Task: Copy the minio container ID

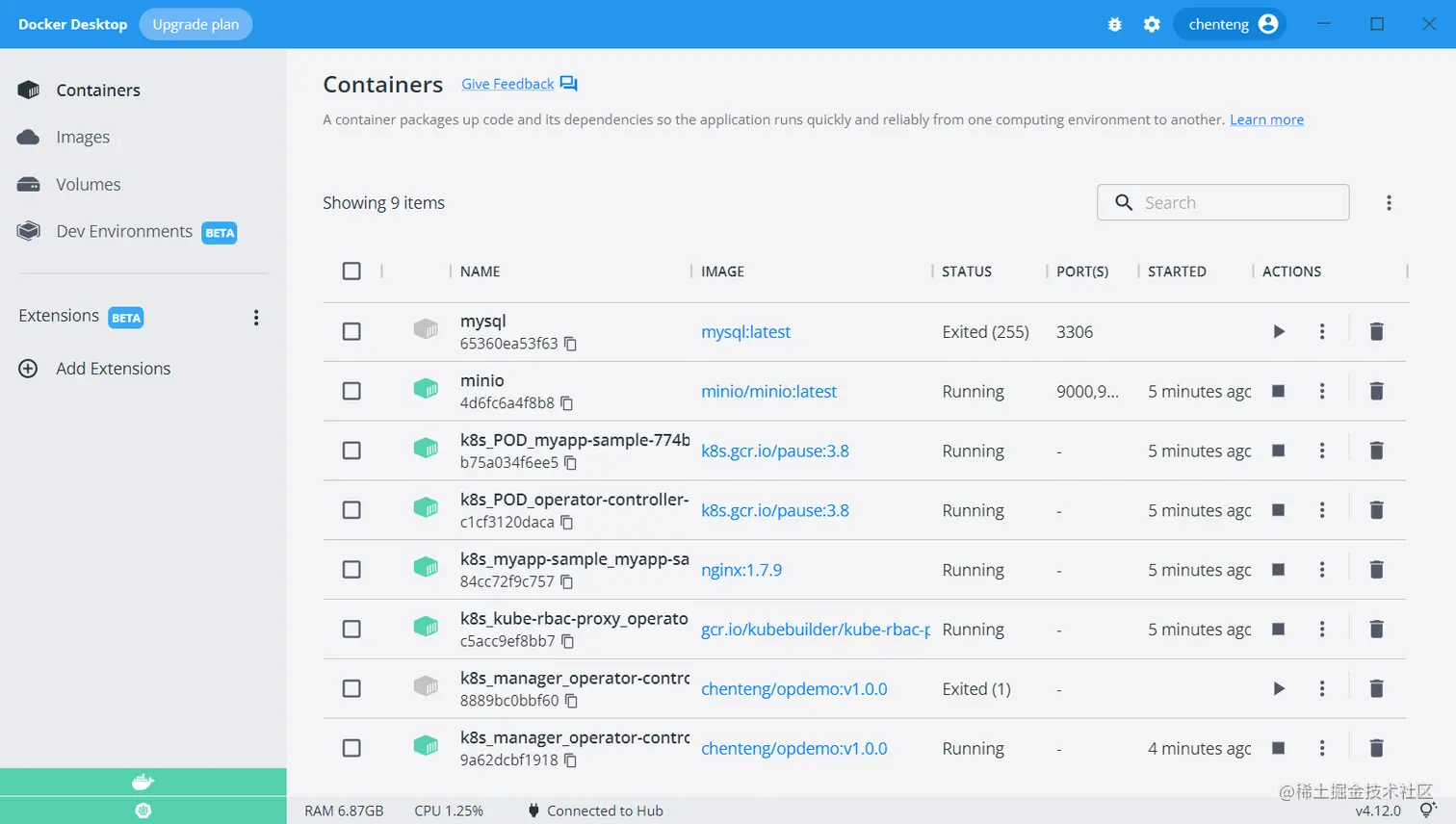Action: point(567,403)
